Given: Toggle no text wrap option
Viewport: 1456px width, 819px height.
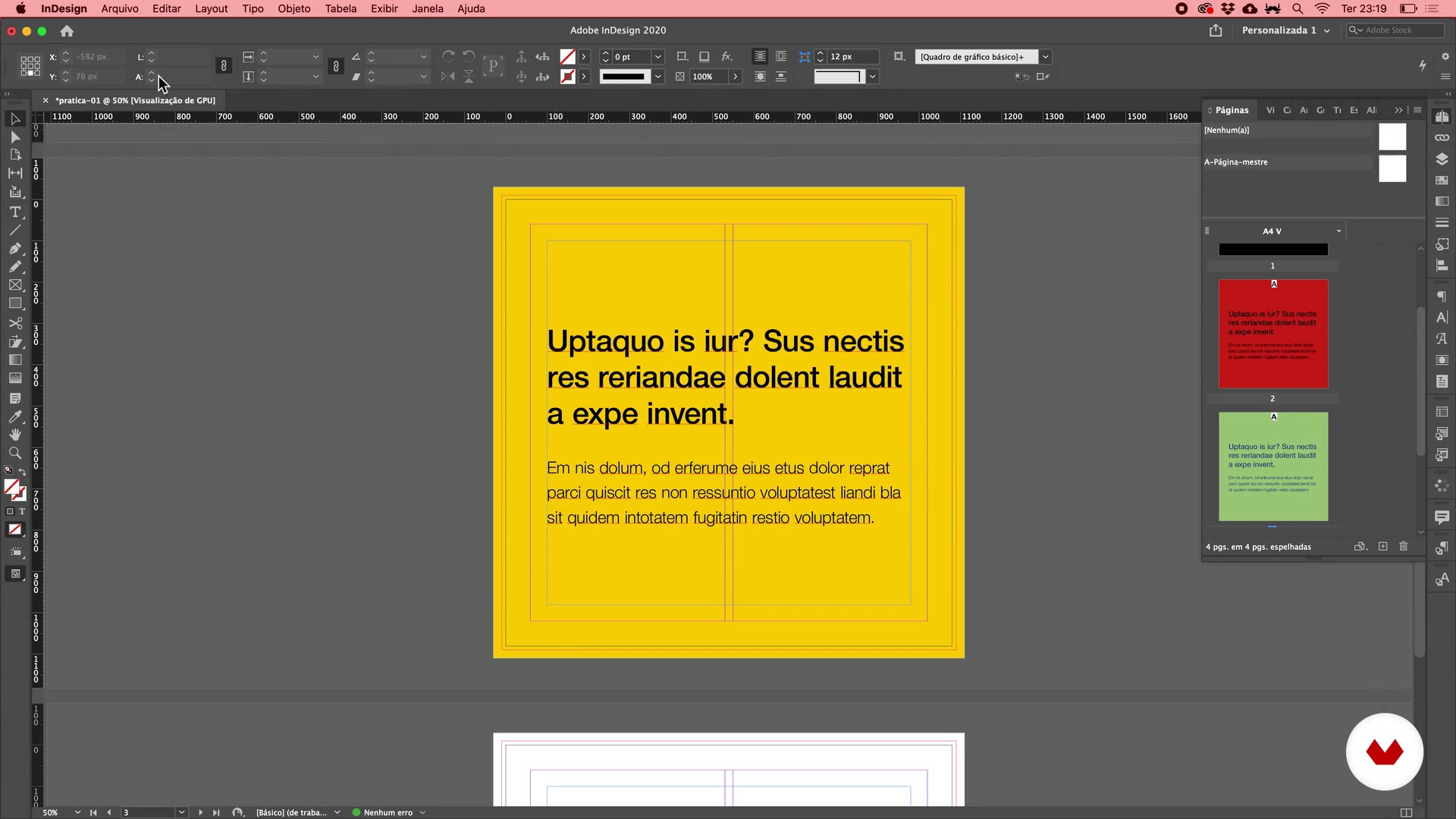Looking at the screenshot, I should [760, 57].
